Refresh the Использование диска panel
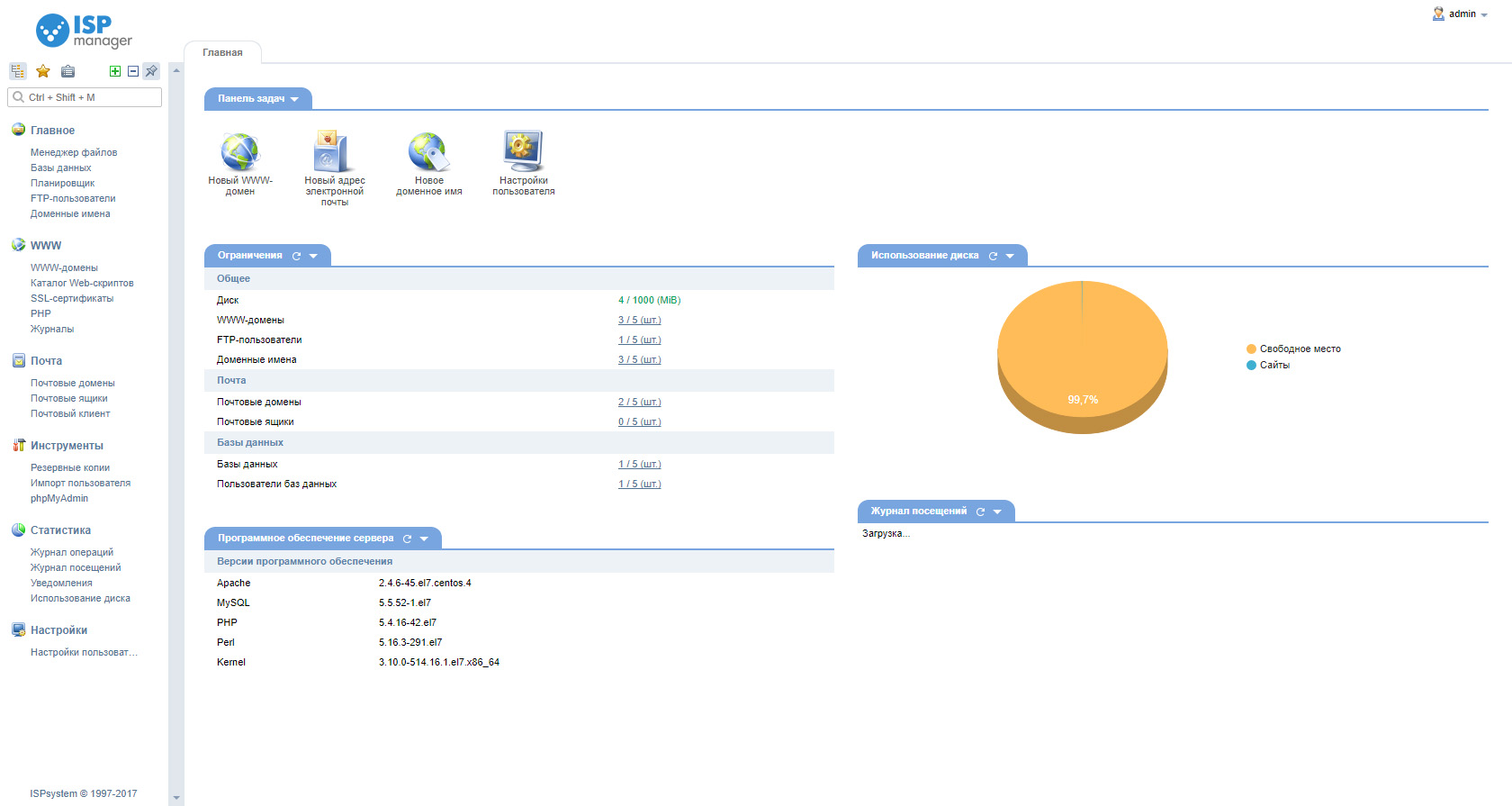Image resolution: width=1512 pixels, height=806 pixels. pyautogui.click(x=993, y=256)
